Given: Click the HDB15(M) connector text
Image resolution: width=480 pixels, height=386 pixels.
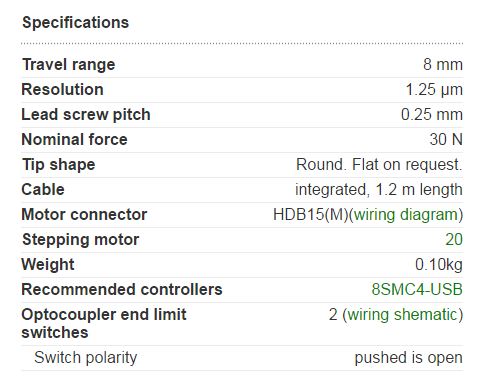Looking at the screenshot, I should (x=311, y=215).
